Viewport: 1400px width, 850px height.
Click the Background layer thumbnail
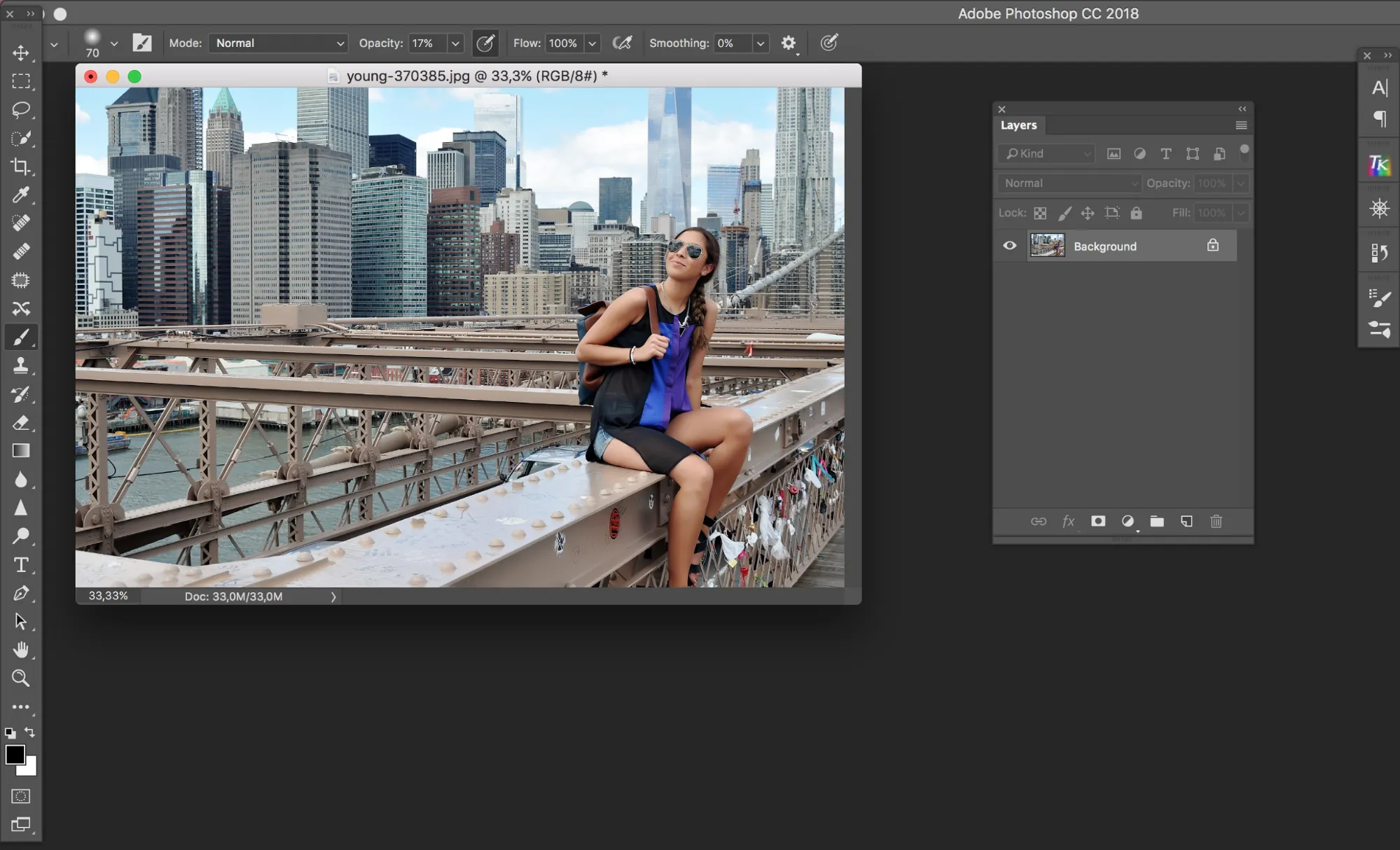(x=1047, y=246)
